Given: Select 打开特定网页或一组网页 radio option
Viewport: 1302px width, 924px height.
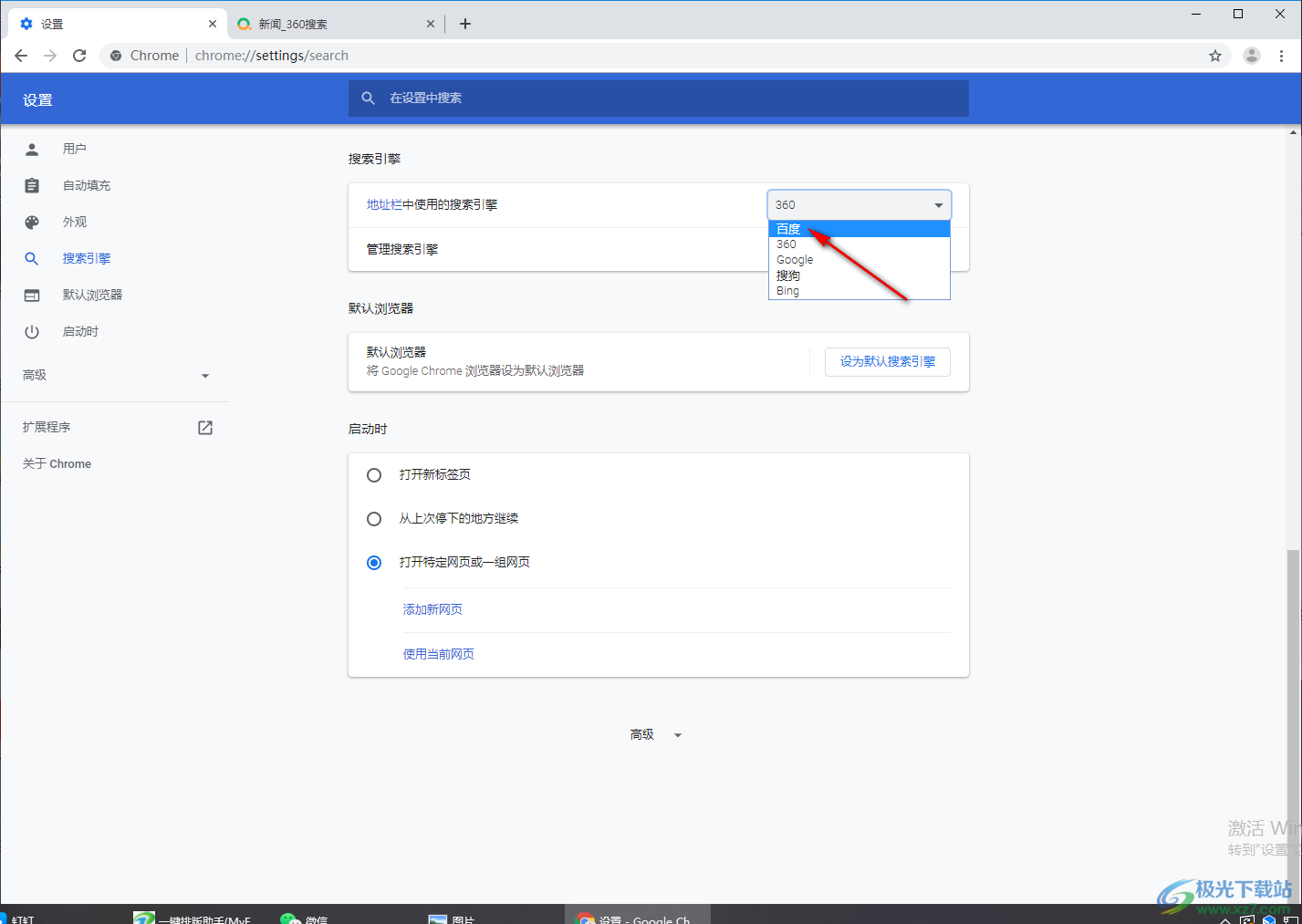Looking at the screenshot, I should pos(374,563).
